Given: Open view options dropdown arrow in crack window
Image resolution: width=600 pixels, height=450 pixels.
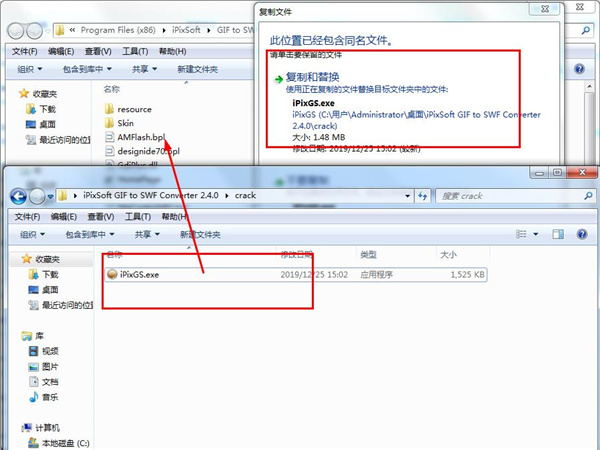Looking at the screenshot, I should click(536, 234).
